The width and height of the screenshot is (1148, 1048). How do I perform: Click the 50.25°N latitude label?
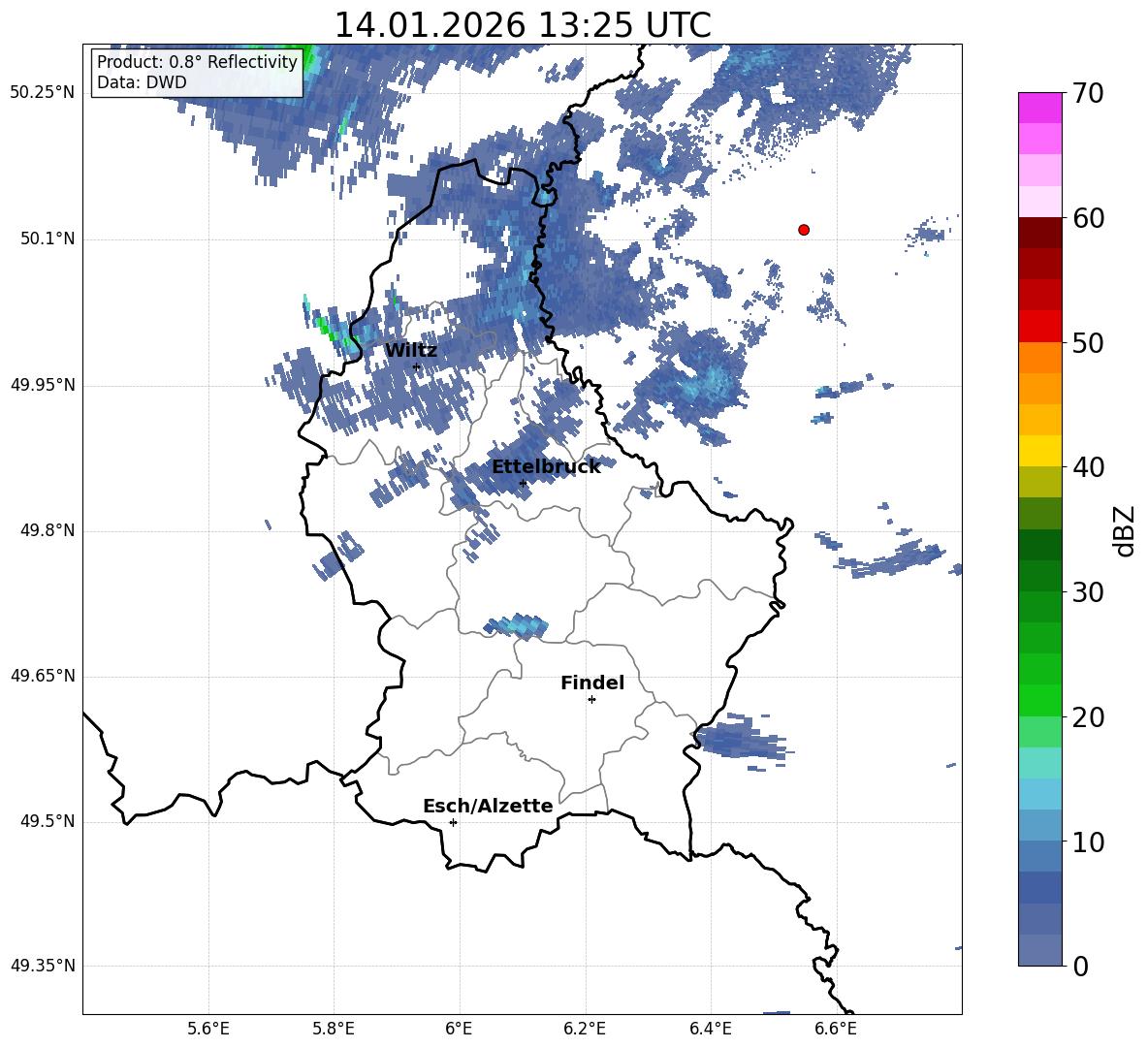point(43,93)
